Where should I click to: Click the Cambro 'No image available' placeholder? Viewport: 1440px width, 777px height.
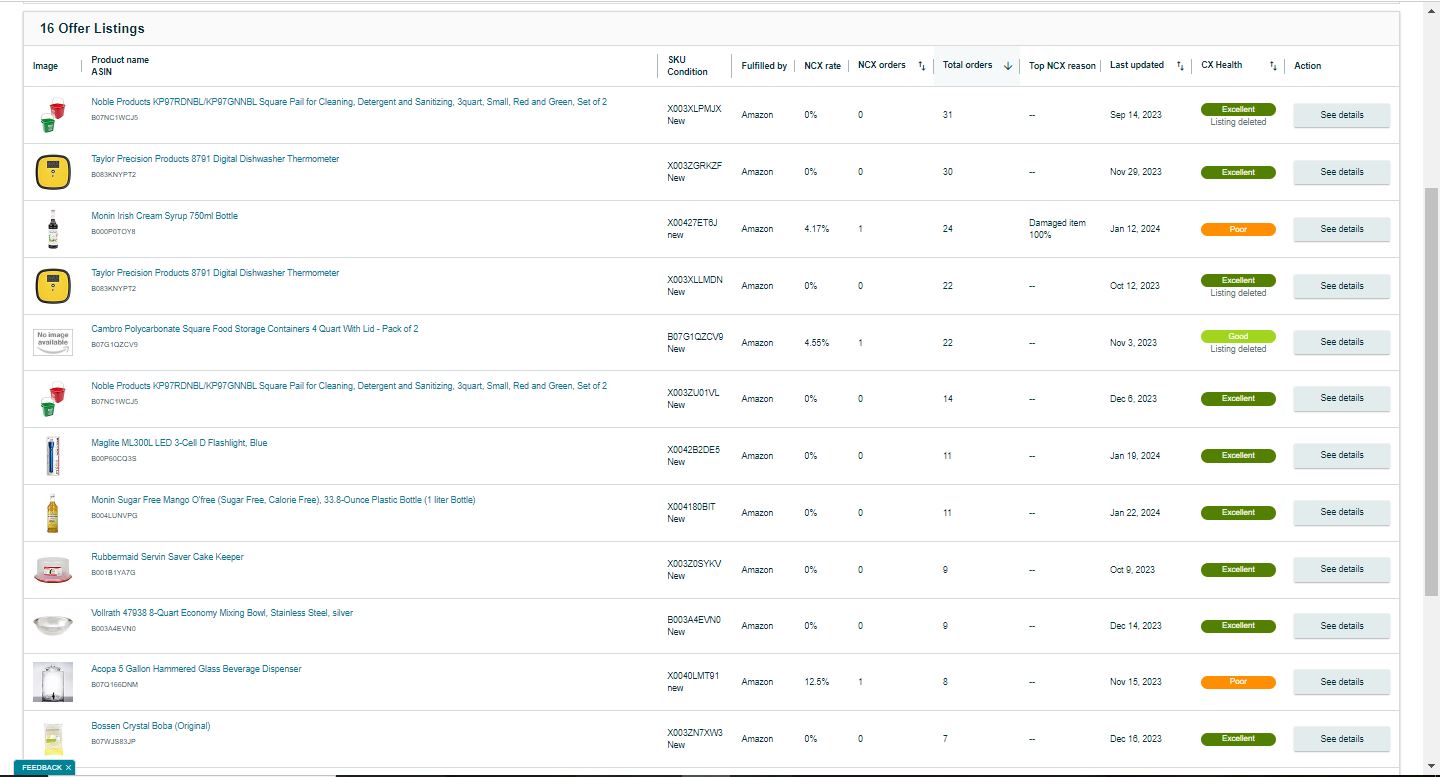tap(53, 342)
